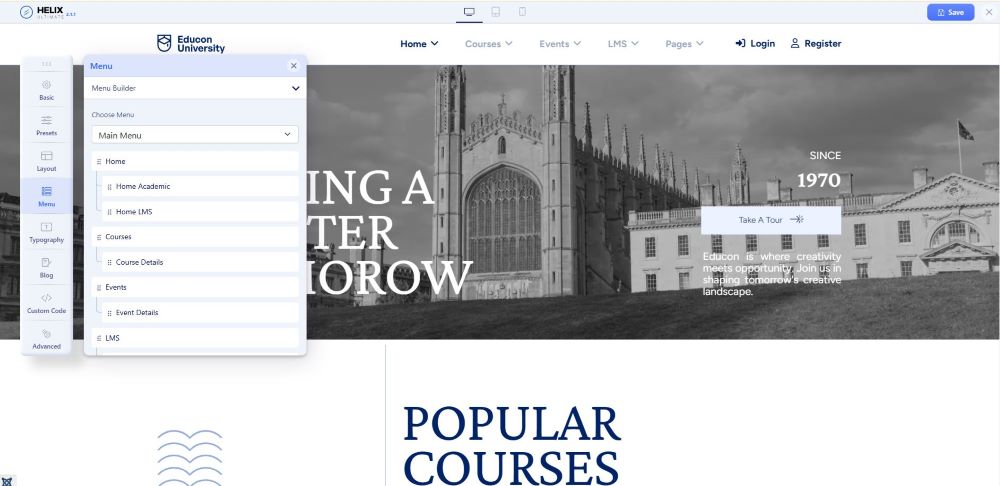Select the Courses menu tree item

click(x=195, y=237)
